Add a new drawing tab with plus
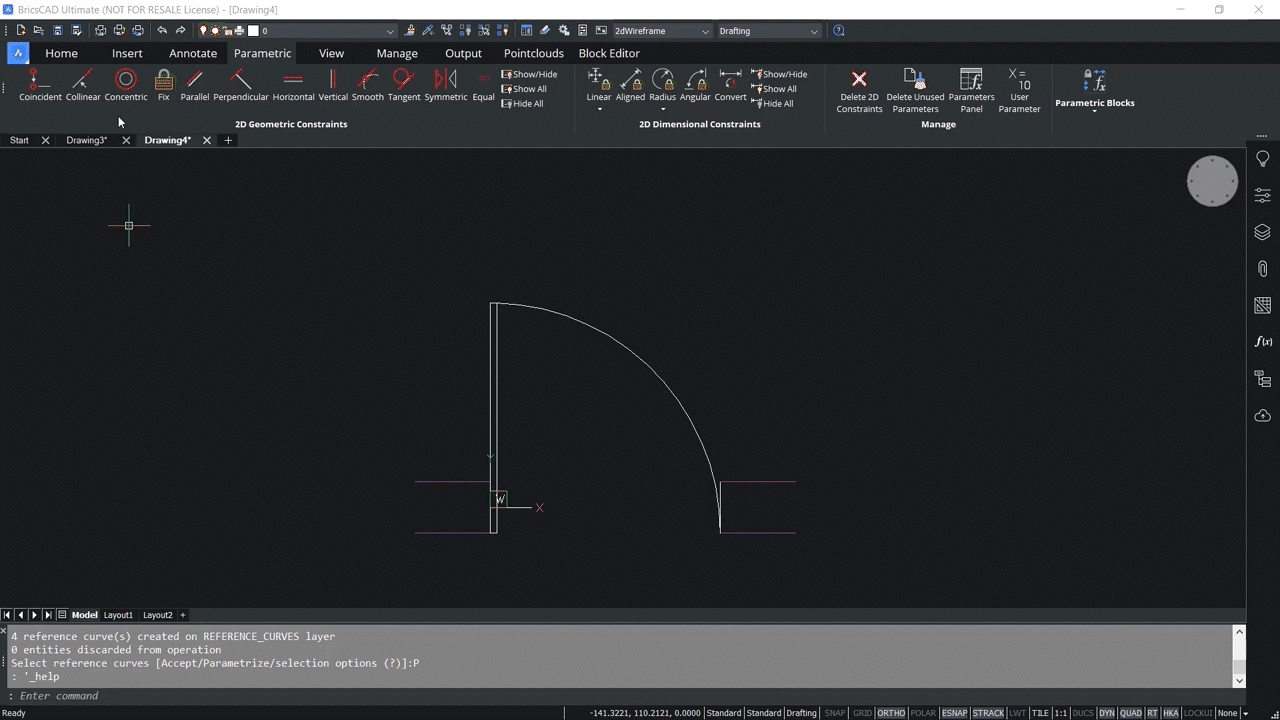 pyautogui.click(x=228, y=140)
